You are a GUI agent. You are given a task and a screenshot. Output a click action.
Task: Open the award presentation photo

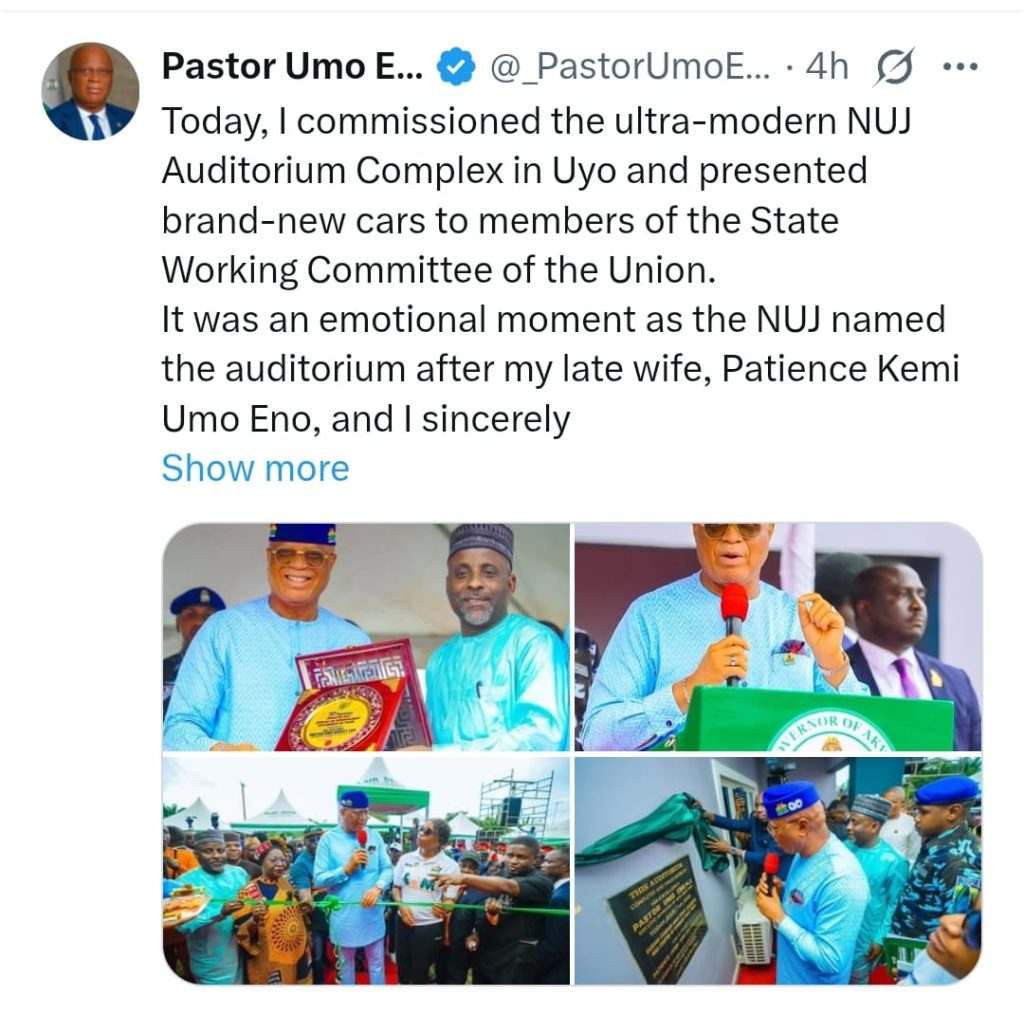tap(366, 637)
